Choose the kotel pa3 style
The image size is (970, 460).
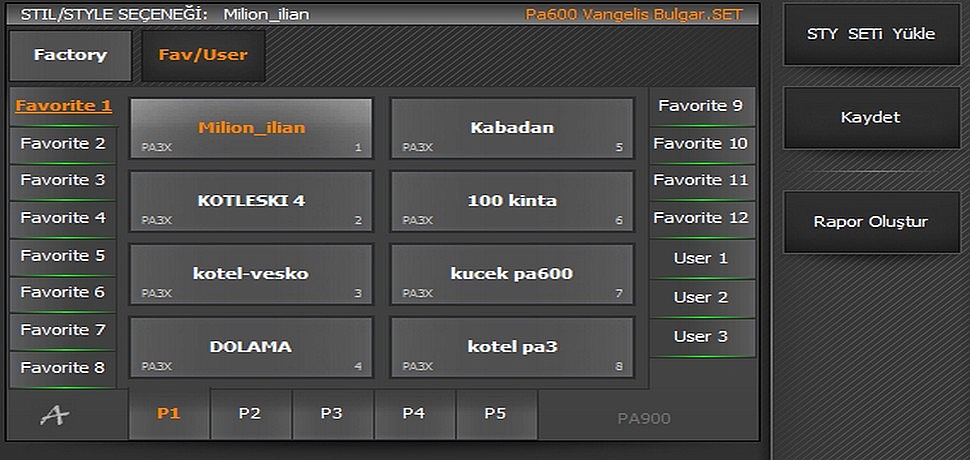(512, 347)
